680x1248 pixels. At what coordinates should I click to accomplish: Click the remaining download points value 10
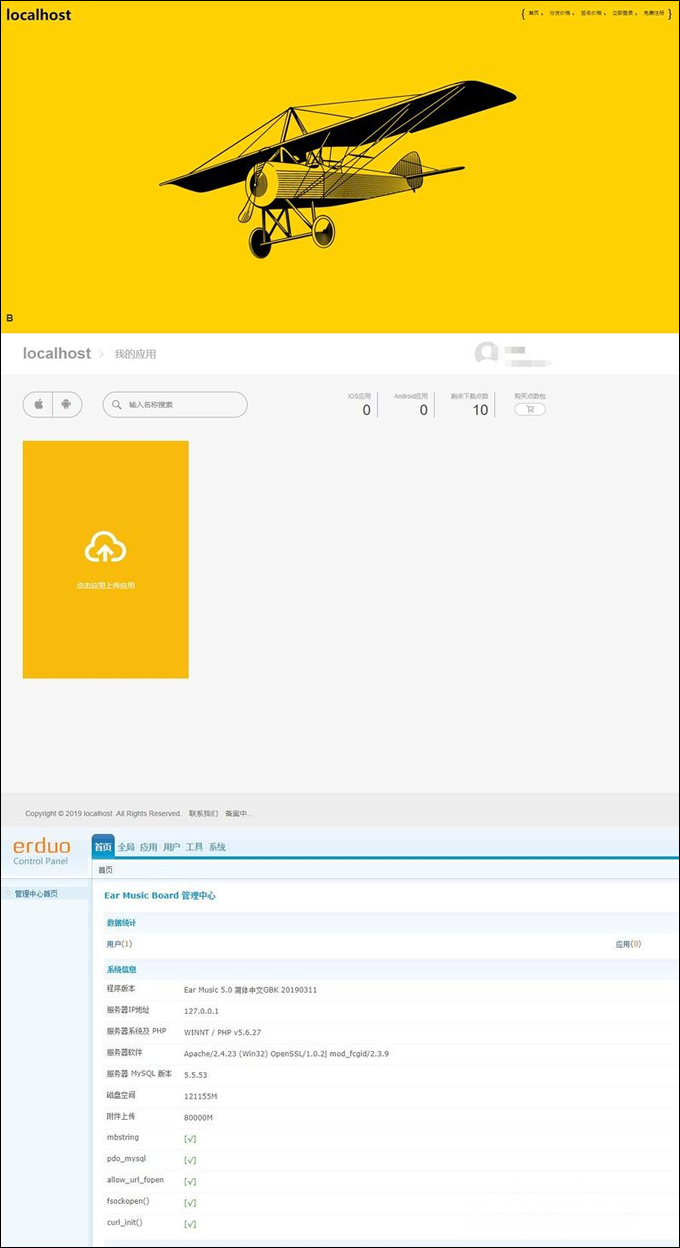(x=480, y=410)
